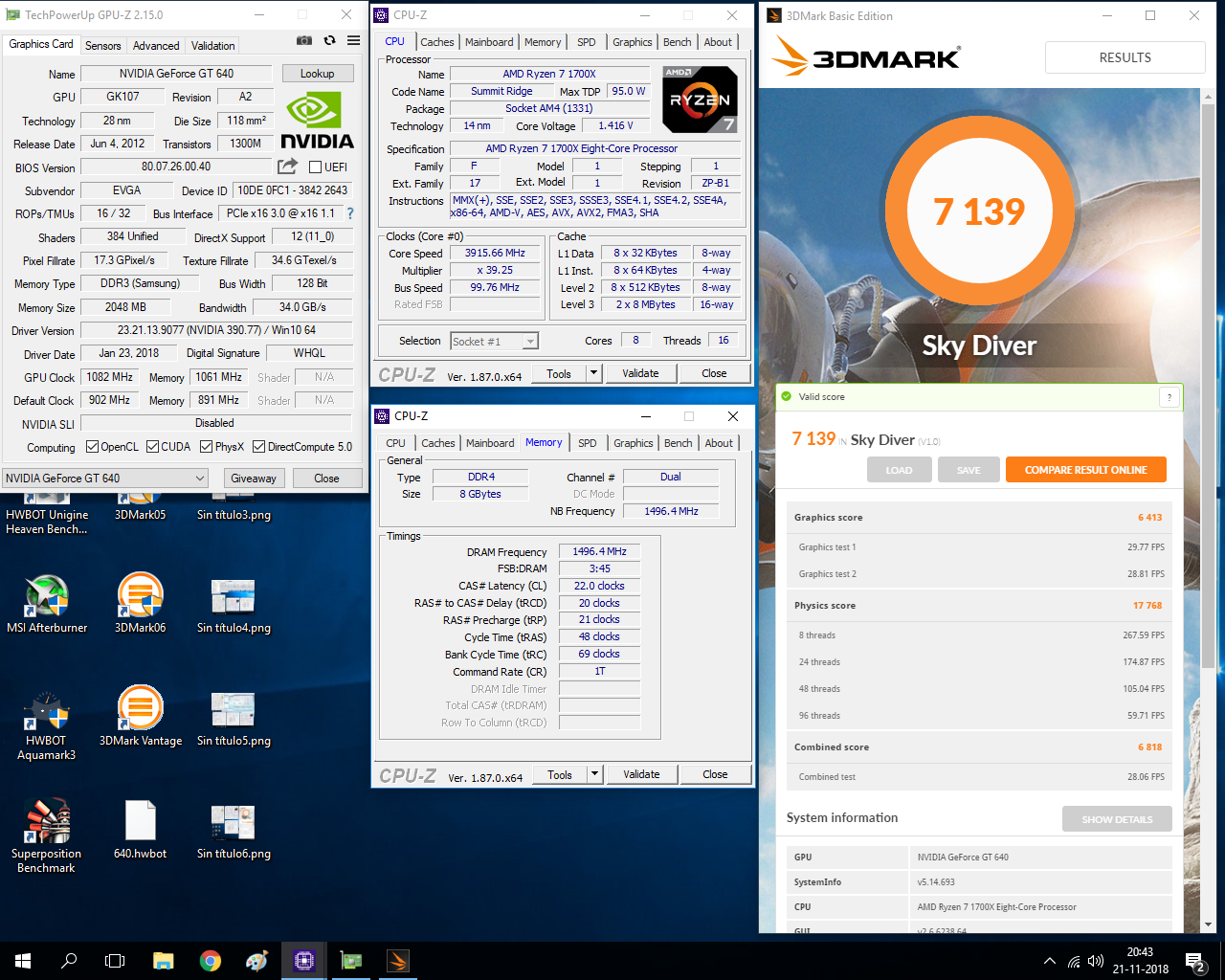Click the Giveaway button in GPU-Z
Viewport: 1225px width, 980px height.
(254, 478)
